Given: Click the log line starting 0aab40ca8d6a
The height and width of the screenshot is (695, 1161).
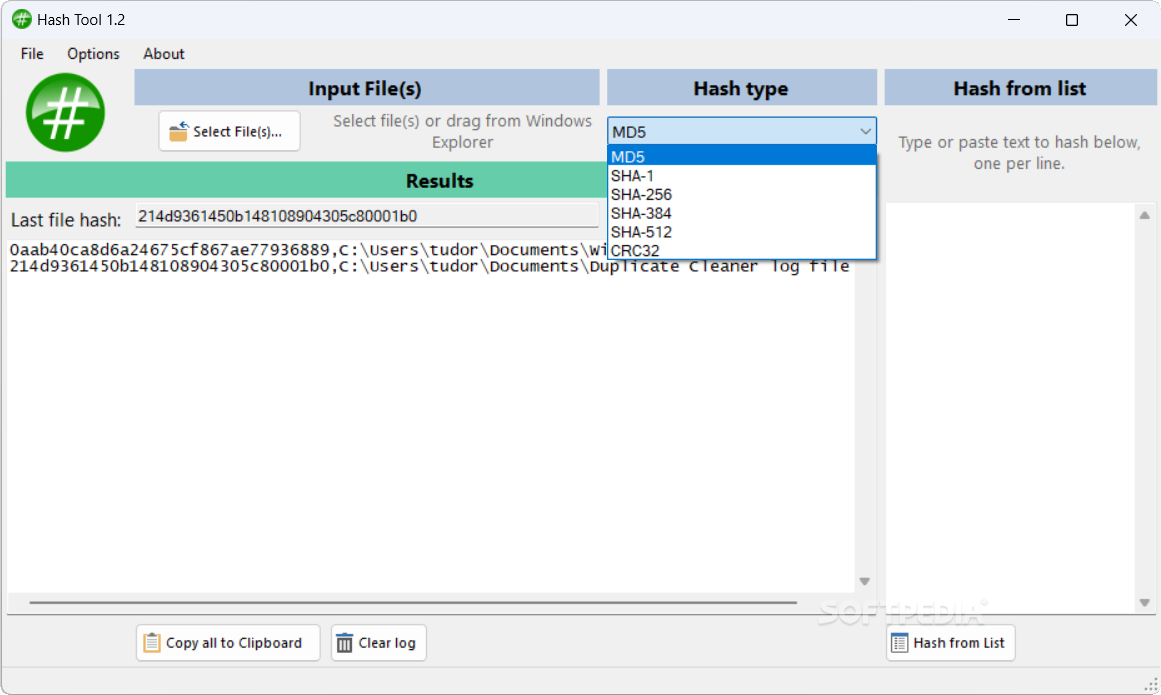Looking at the screenshot, I should point(308,250).
